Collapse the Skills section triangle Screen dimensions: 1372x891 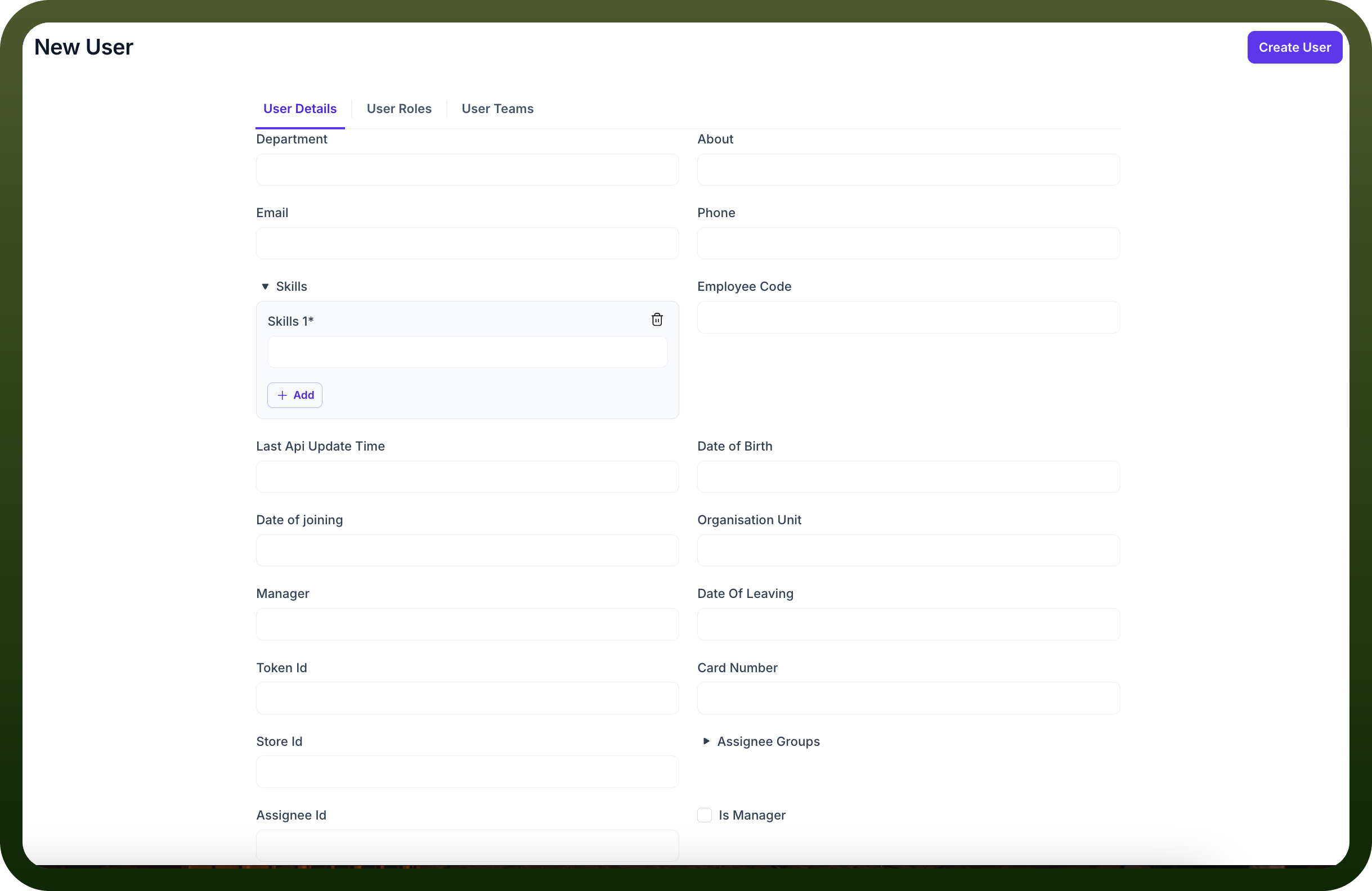point(265,286)
